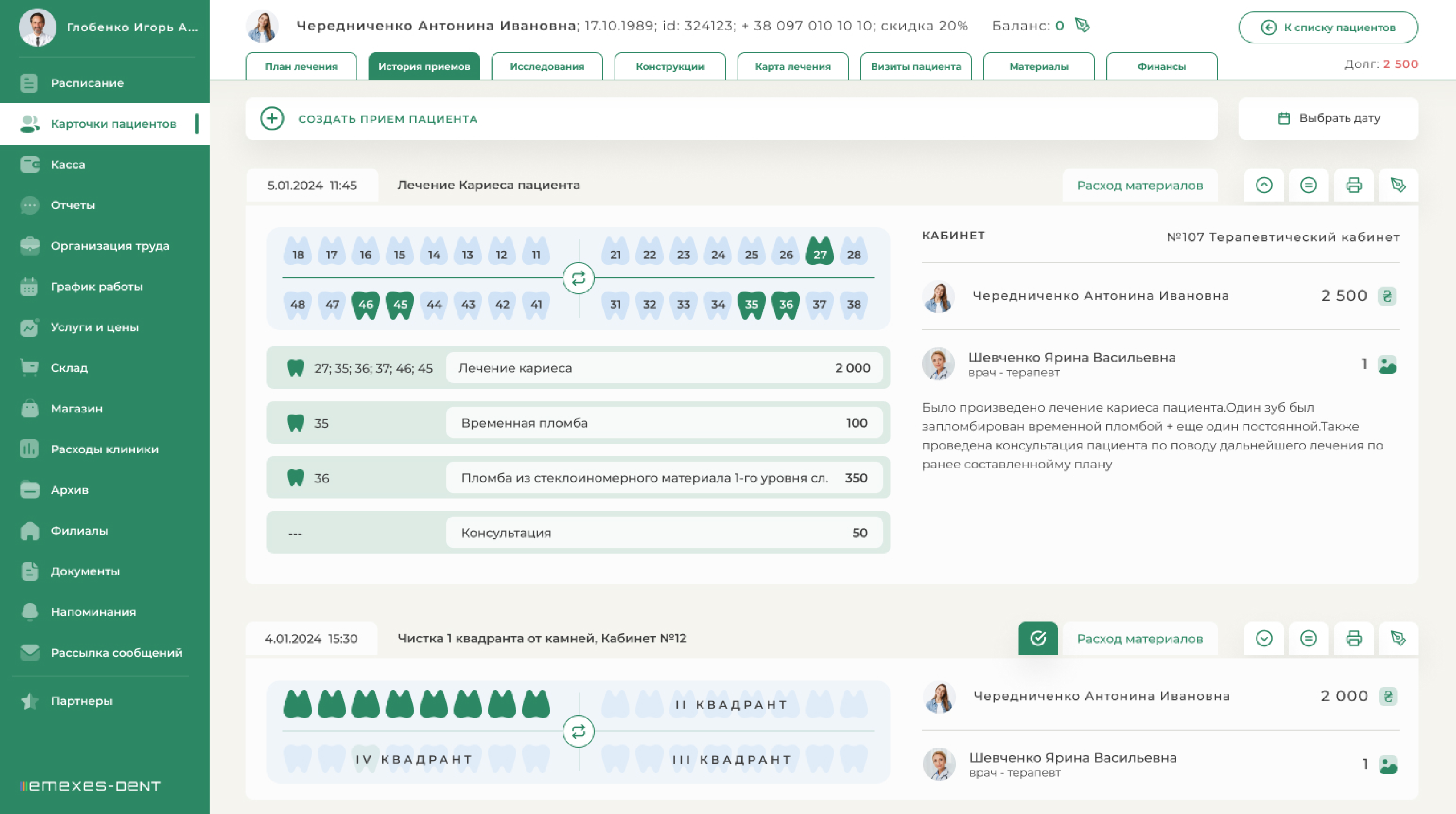Toggle the green checkmark on 4.01.2024 appointment
1456x814 pixels.
tap(1038, 638)
